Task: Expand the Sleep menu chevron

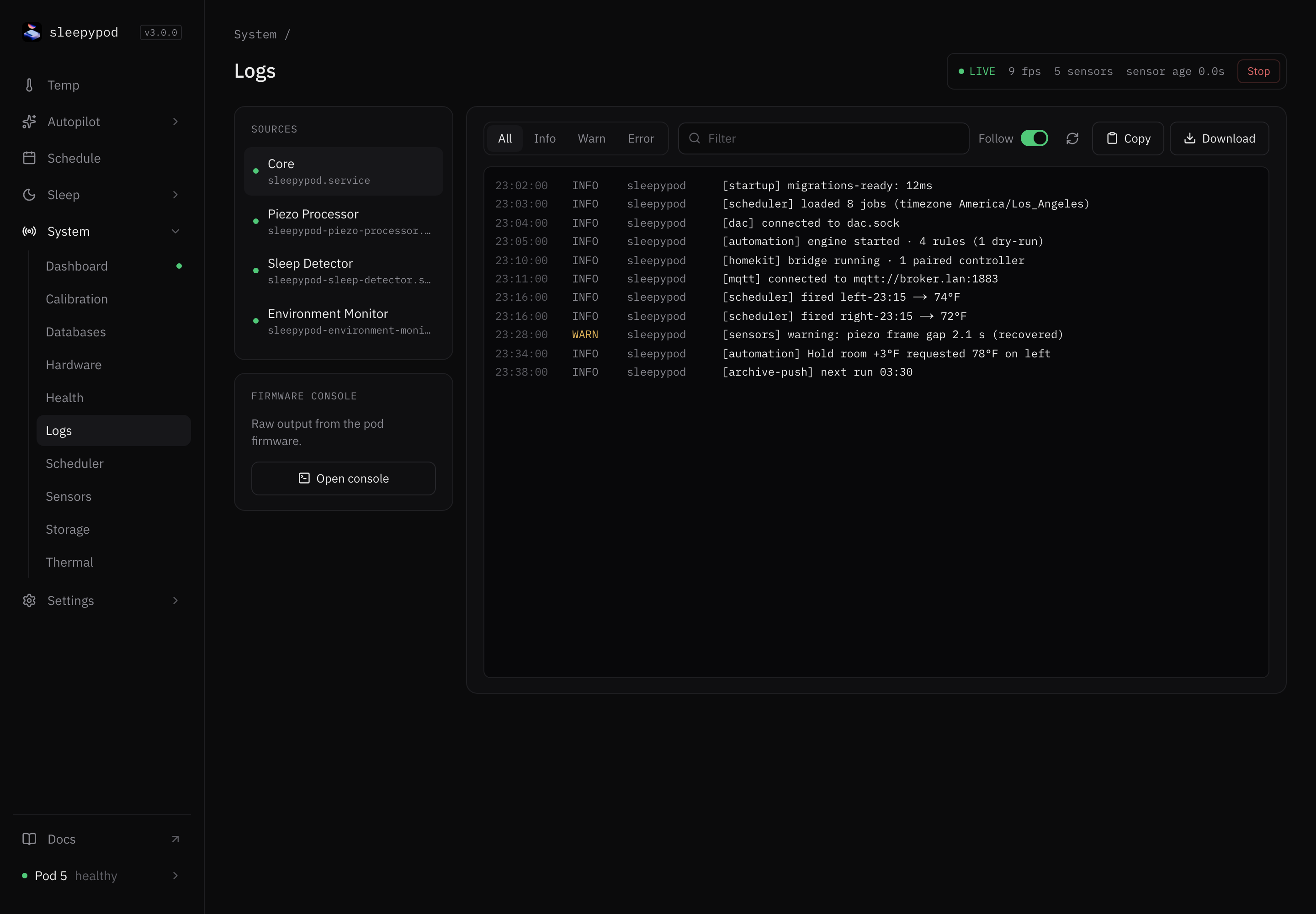Action: [x=175, y=195]
